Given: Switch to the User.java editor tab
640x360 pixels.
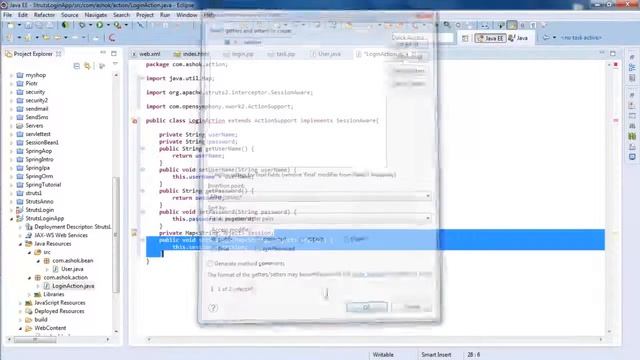Looking at the screenshot, I should click(329, 54).
